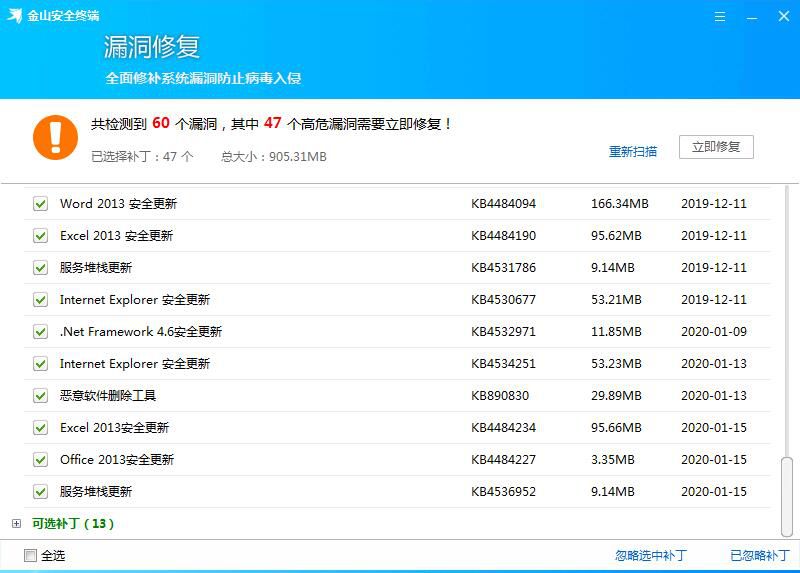Click the 可选补丁 ( 13 ) label

click(x=73, y=524)
